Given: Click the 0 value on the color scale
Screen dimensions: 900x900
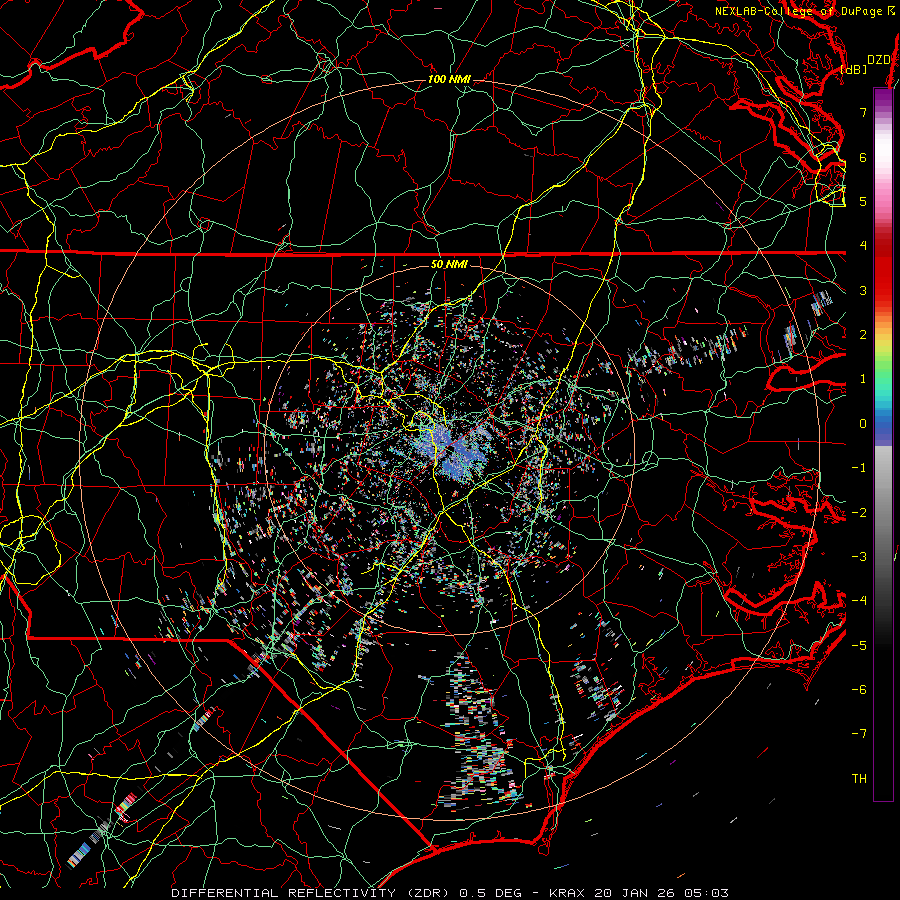Looking at the screenshot, I should [863, 424].
